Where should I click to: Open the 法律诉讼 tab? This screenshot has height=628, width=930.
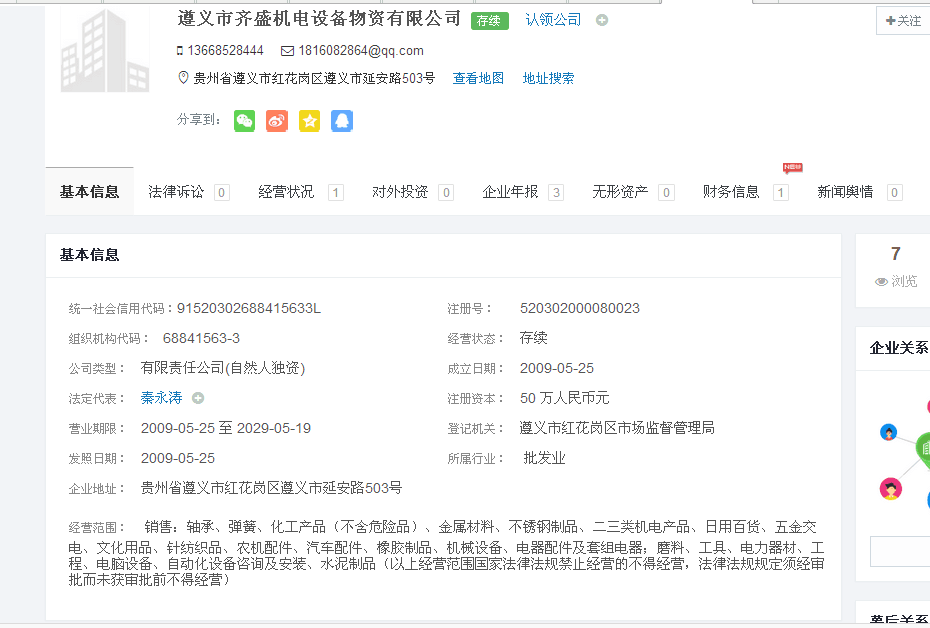click(x=176, y=192)
